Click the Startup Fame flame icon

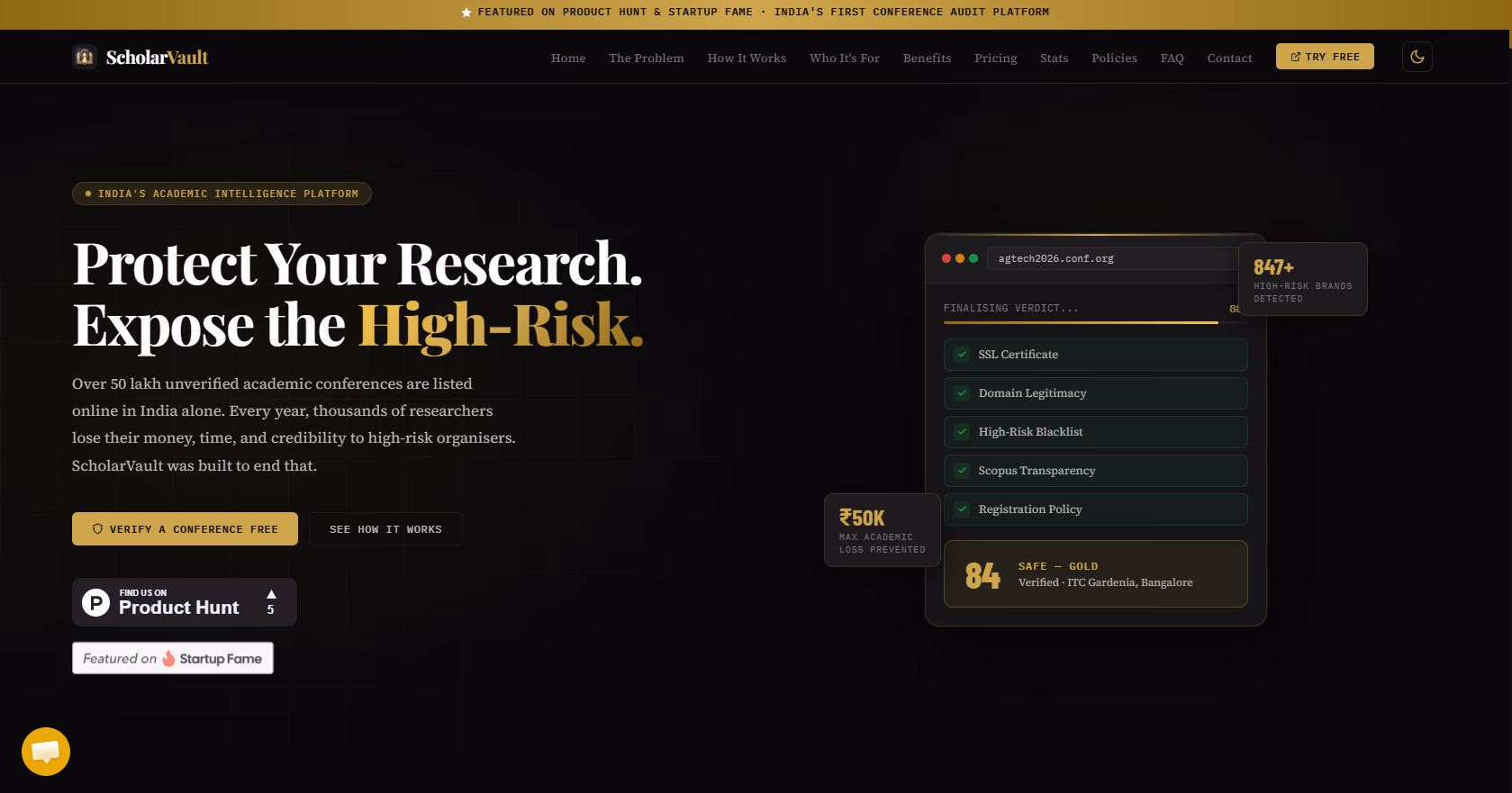(168, 659)
